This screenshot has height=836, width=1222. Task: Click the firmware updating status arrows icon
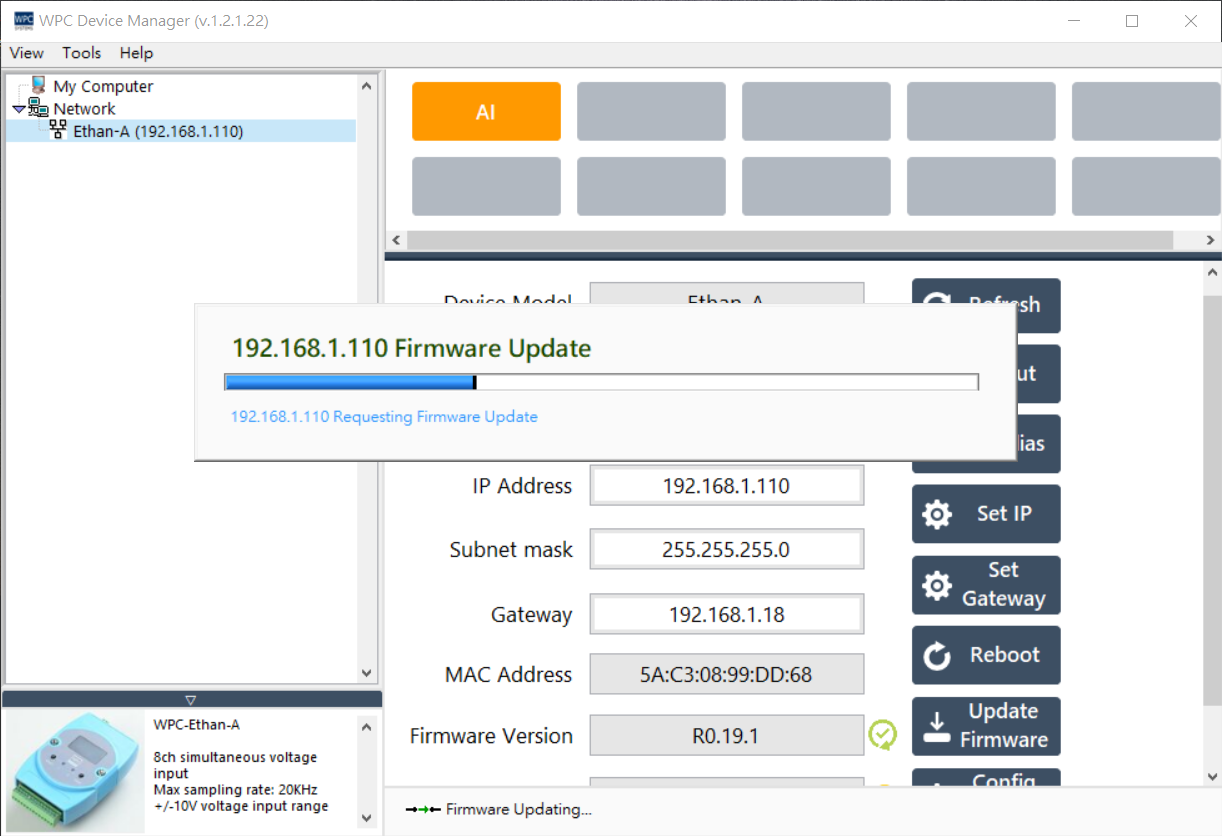(423, 810)
